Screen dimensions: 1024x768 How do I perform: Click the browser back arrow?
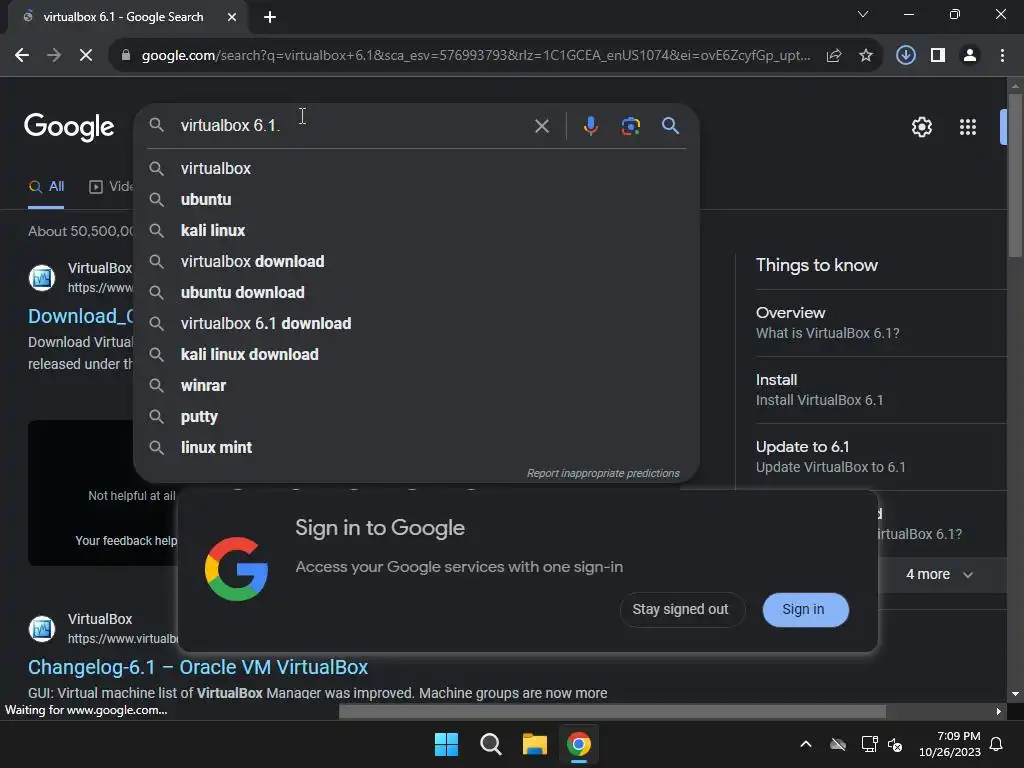pyautogui.click(x=22, y=56)
